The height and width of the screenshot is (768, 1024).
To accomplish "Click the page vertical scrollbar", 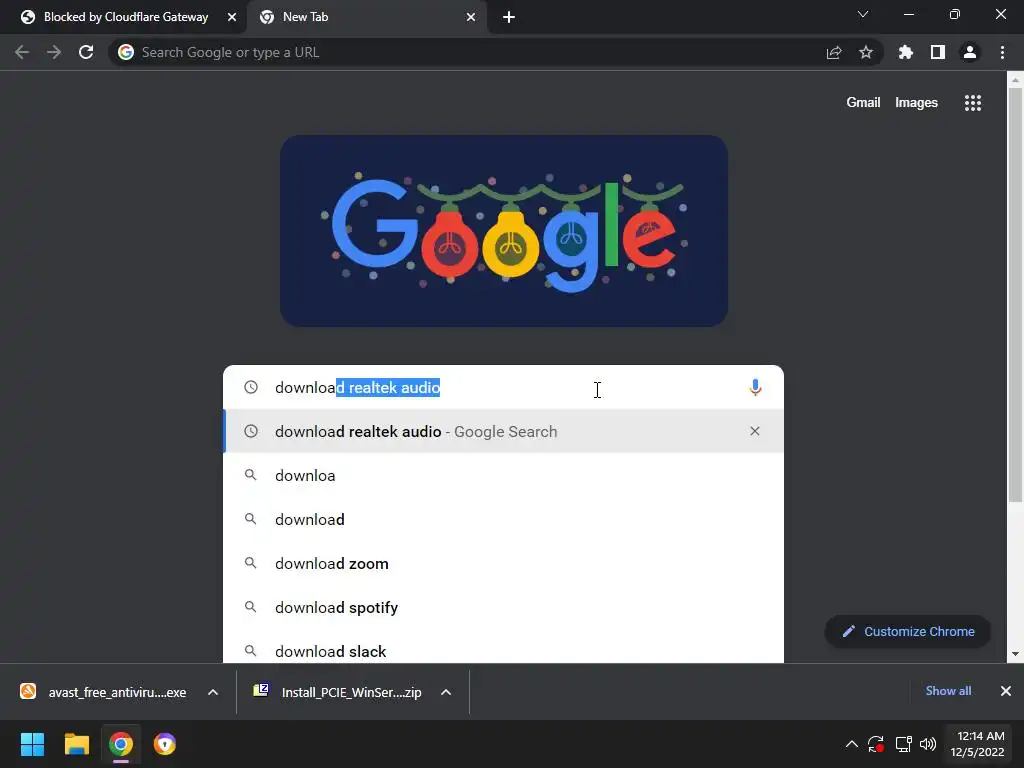I will click(1015, 294).
